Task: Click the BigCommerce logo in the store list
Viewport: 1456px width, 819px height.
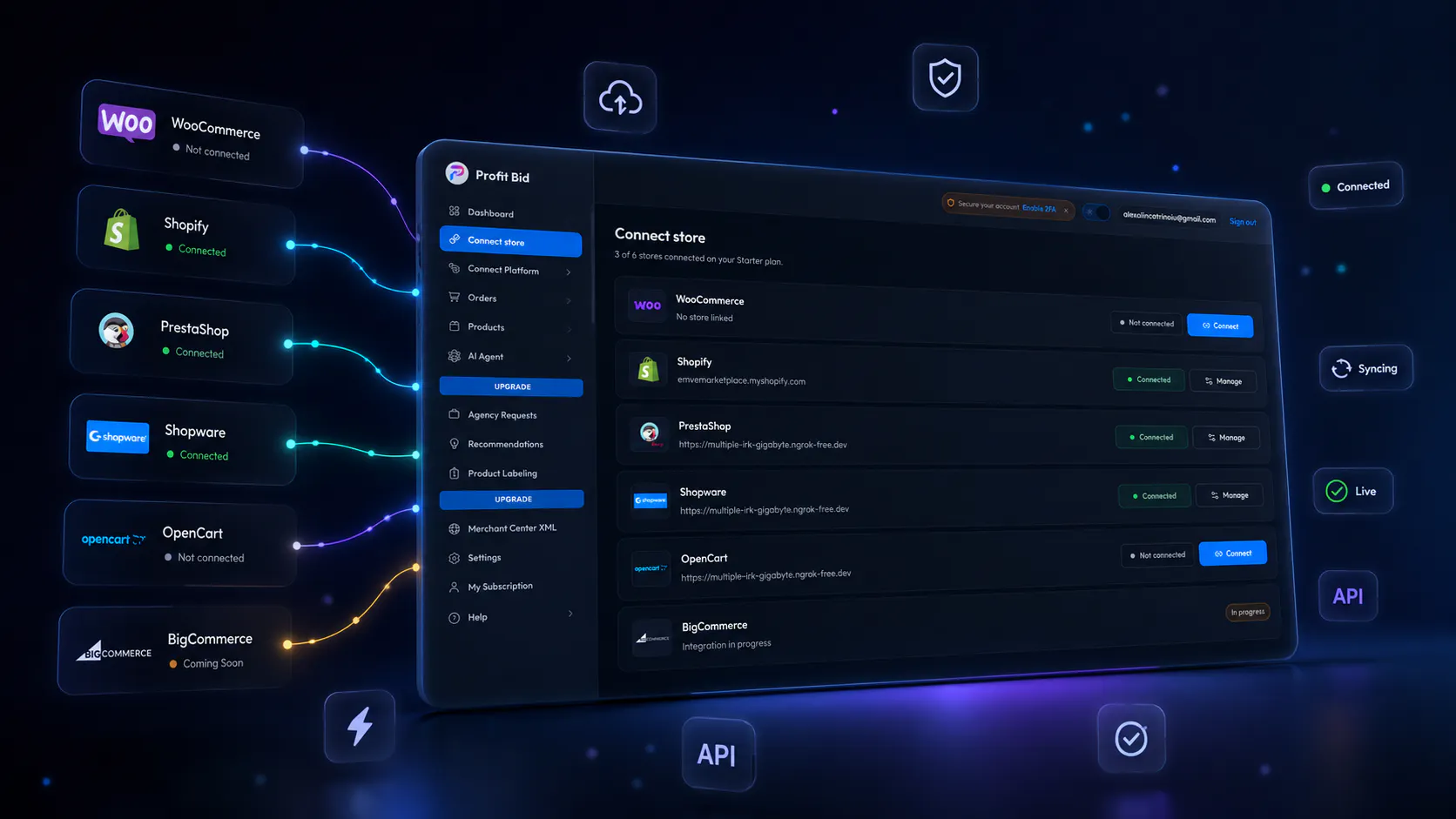Action: pyautogui.click(x=652, y=638)
